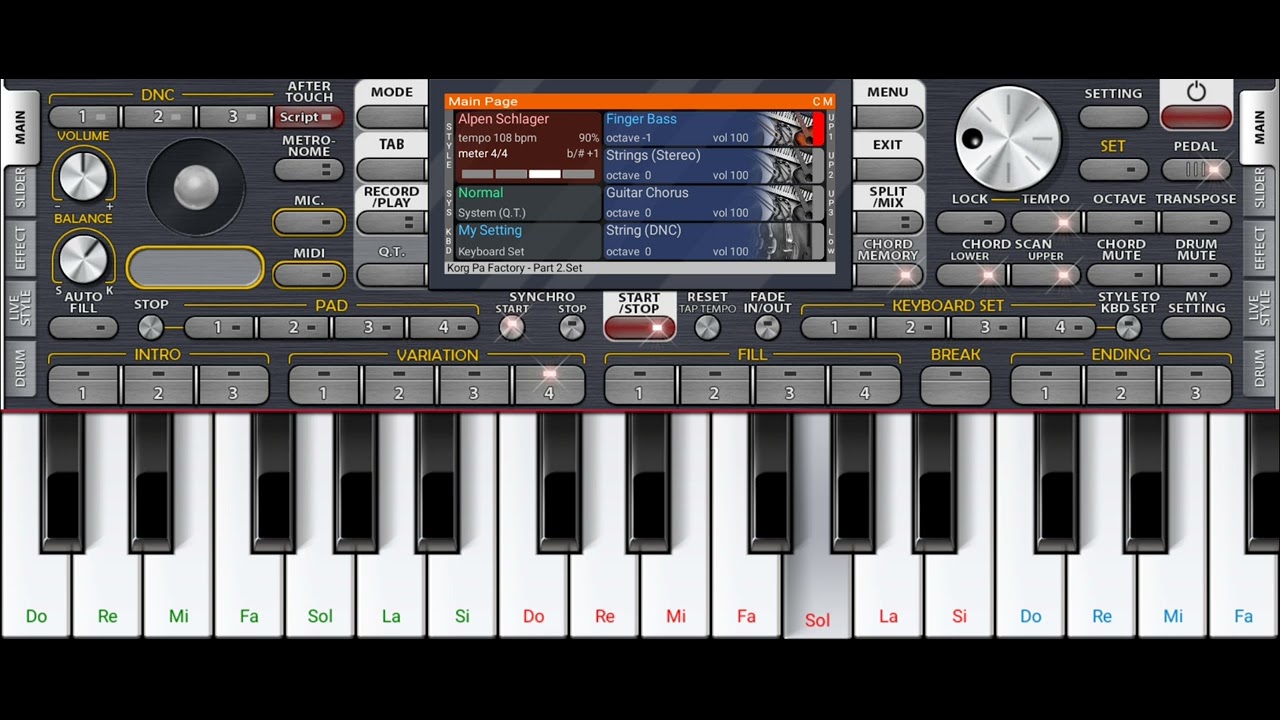Select DNC button 3
Screen dimensions: 1280x720
pos(234,117)
